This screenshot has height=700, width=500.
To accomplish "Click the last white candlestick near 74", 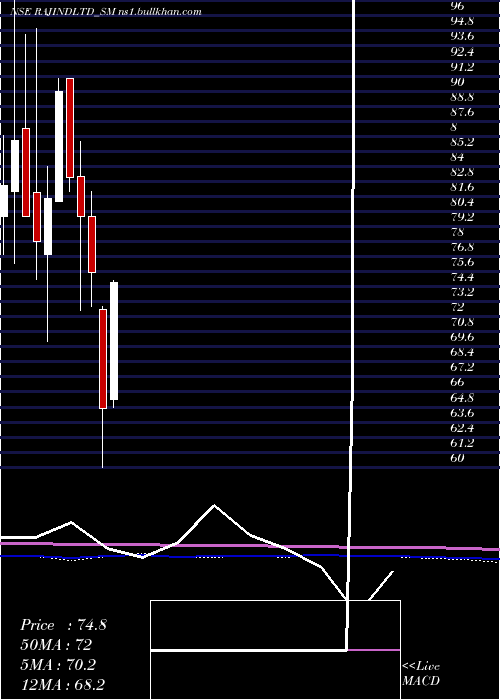I will [114, 341].
